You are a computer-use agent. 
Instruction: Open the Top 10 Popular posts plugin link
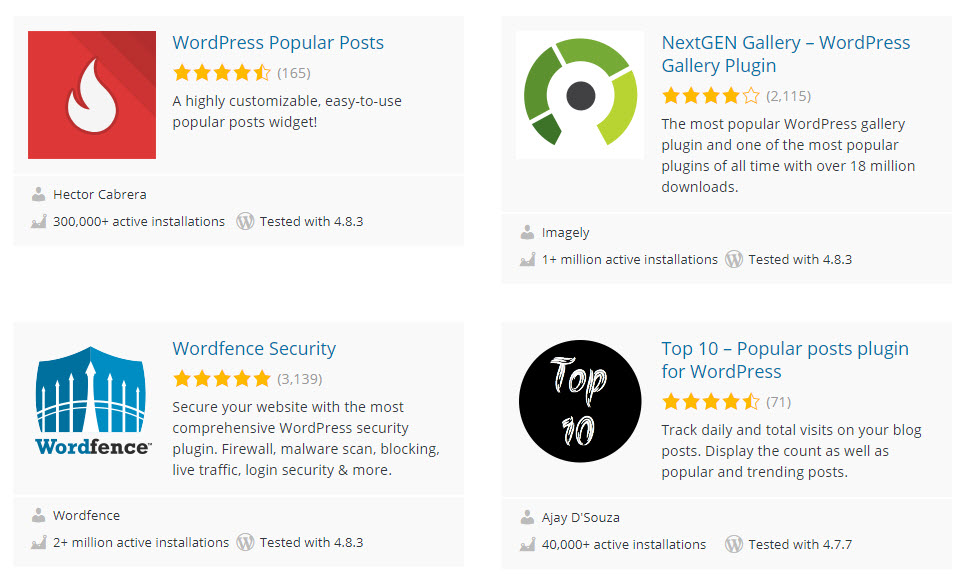click(785, 360)
